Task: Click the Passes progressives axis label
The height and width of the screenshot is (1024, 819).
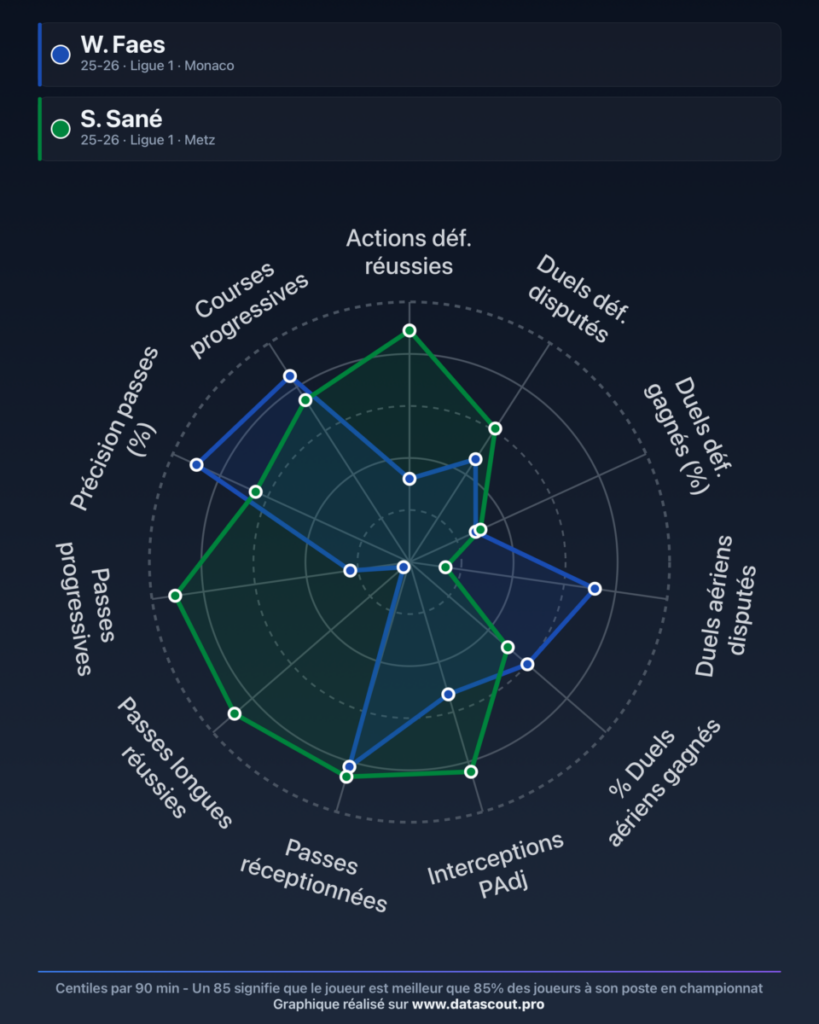Action: (88, 608)
